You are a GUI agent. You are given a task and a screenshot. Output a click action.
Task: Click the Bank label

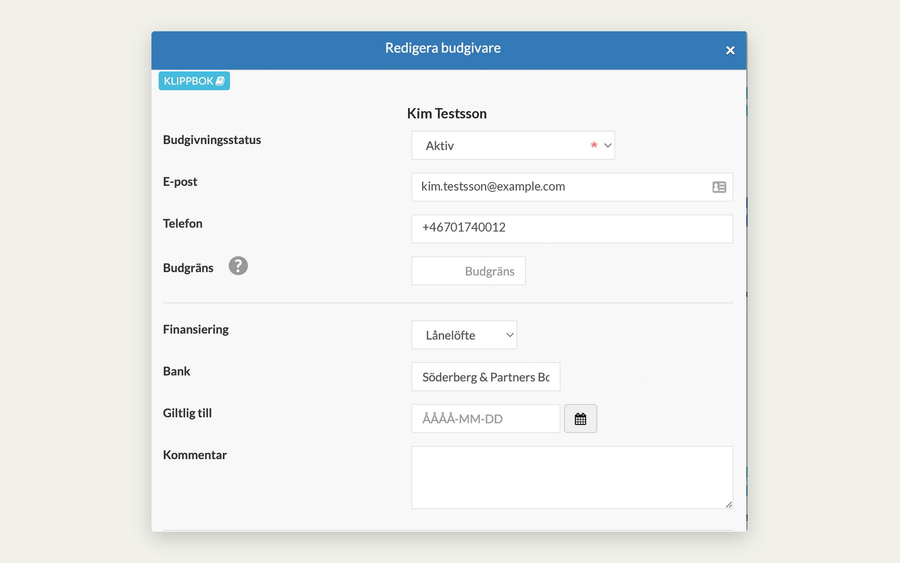click(176, 371)
